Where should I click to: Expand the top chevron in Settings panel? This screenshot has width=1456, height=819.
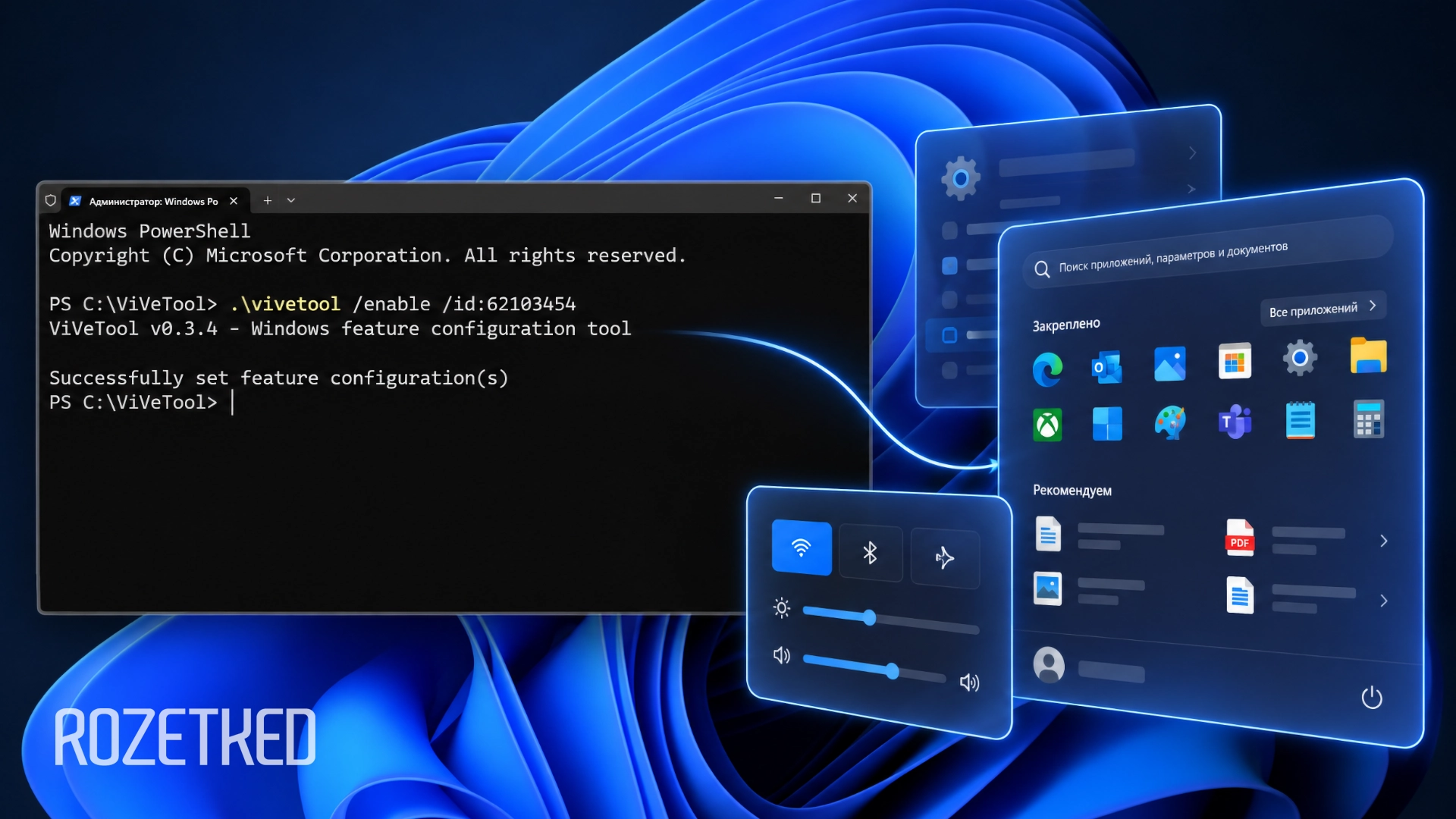click(x=1193, y=153)
